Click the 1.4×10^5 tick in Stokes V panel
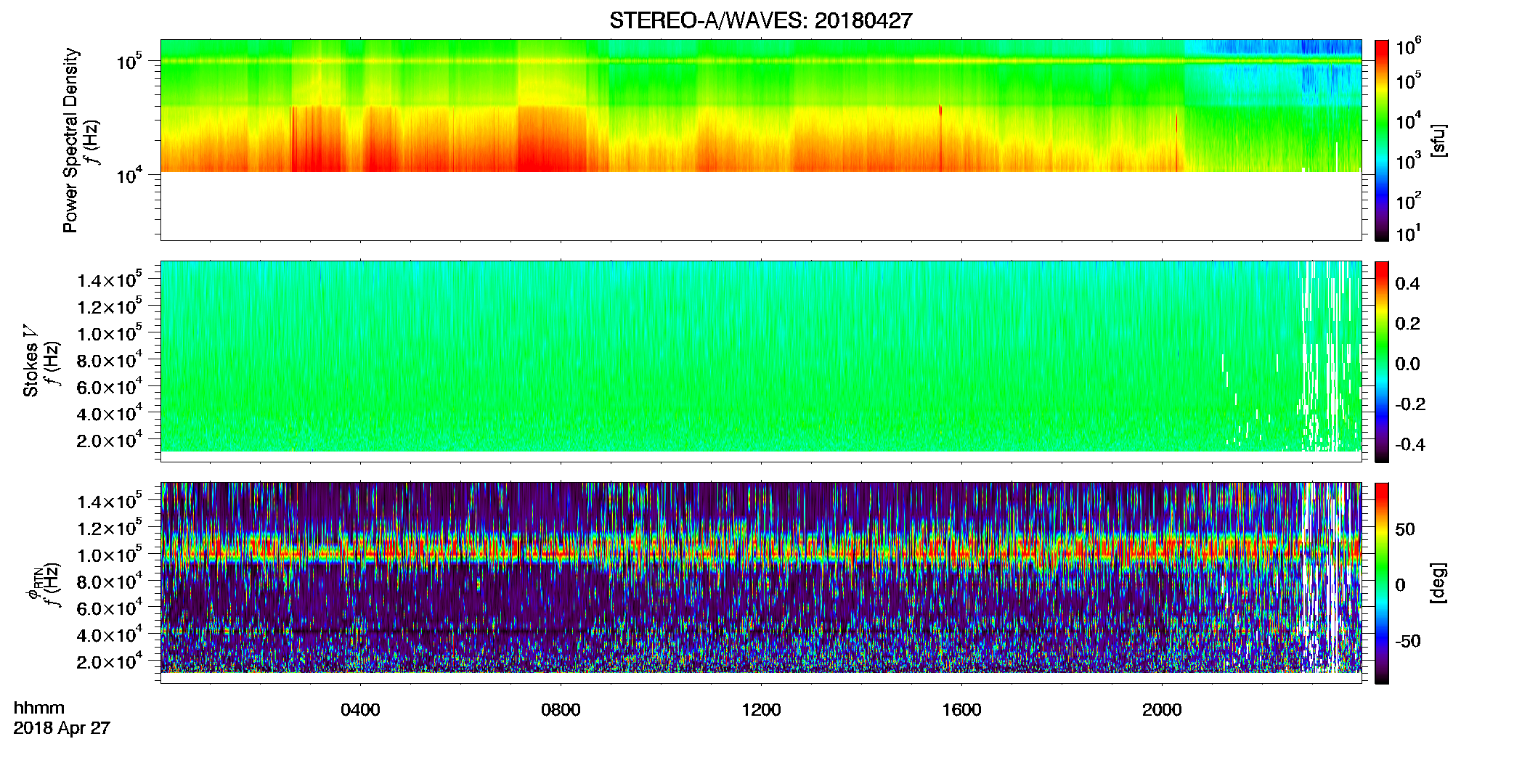This screenshot has width=1522, height=784. click(x=110, y=279)
